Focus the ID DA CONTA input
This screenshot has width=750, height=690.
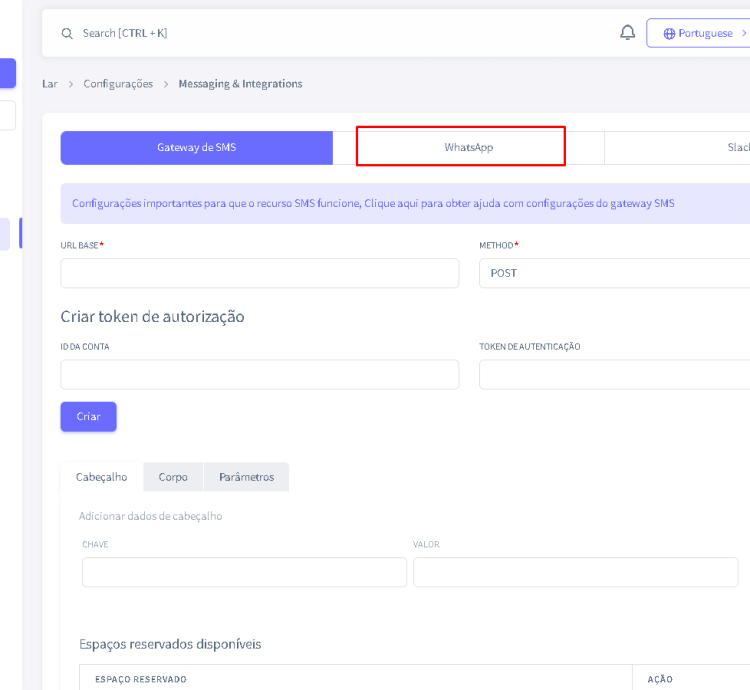point(259,374)
